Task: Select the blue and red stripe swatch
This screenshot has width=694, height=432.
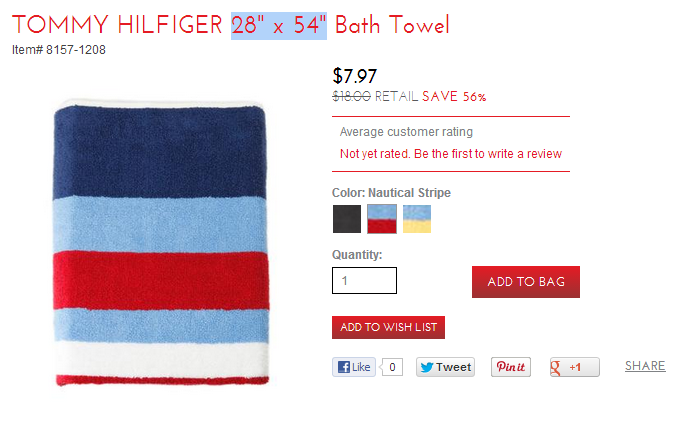Action: click(382, 219)
